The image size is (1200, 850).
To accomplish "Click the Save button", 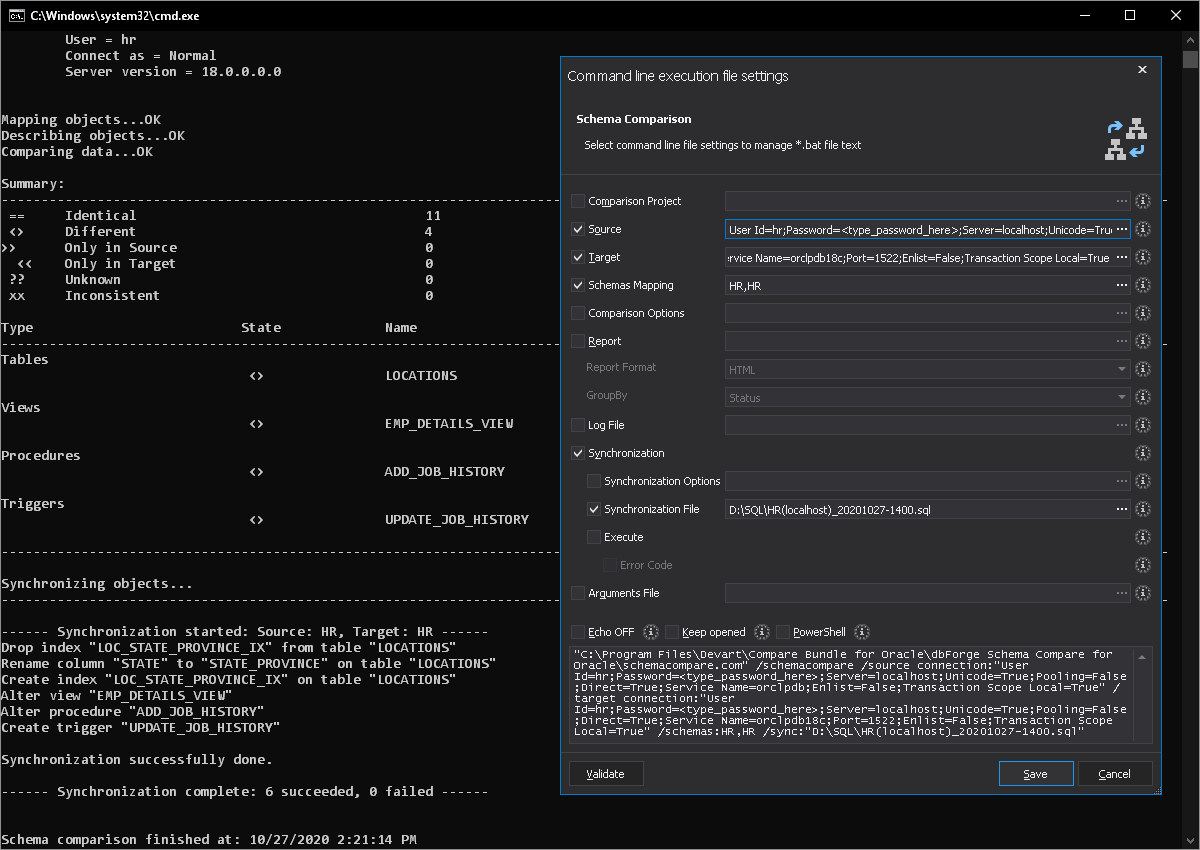I will [x=1036, y=774].
